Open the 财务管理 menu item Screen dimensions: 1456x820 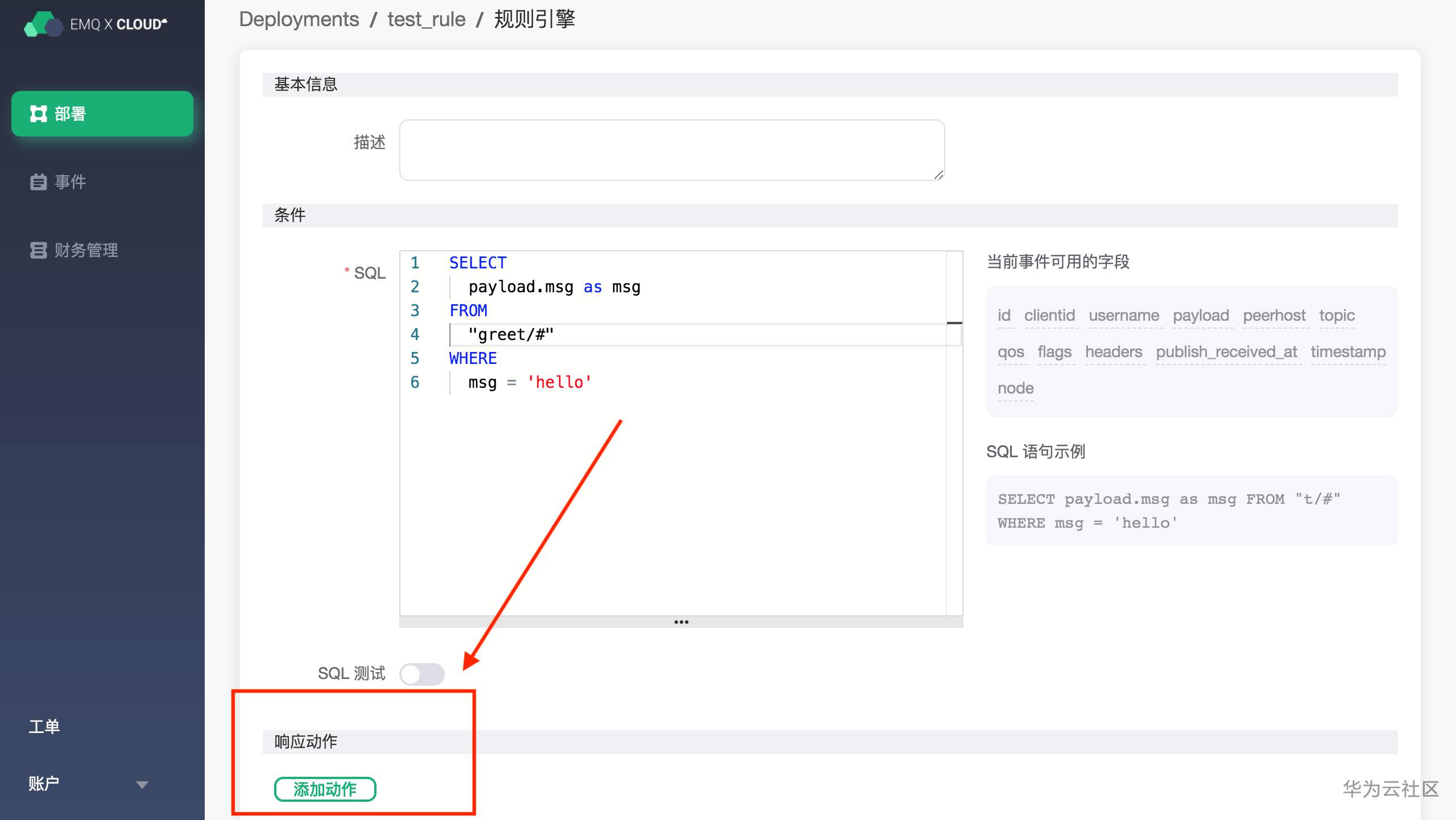point(86,250)
